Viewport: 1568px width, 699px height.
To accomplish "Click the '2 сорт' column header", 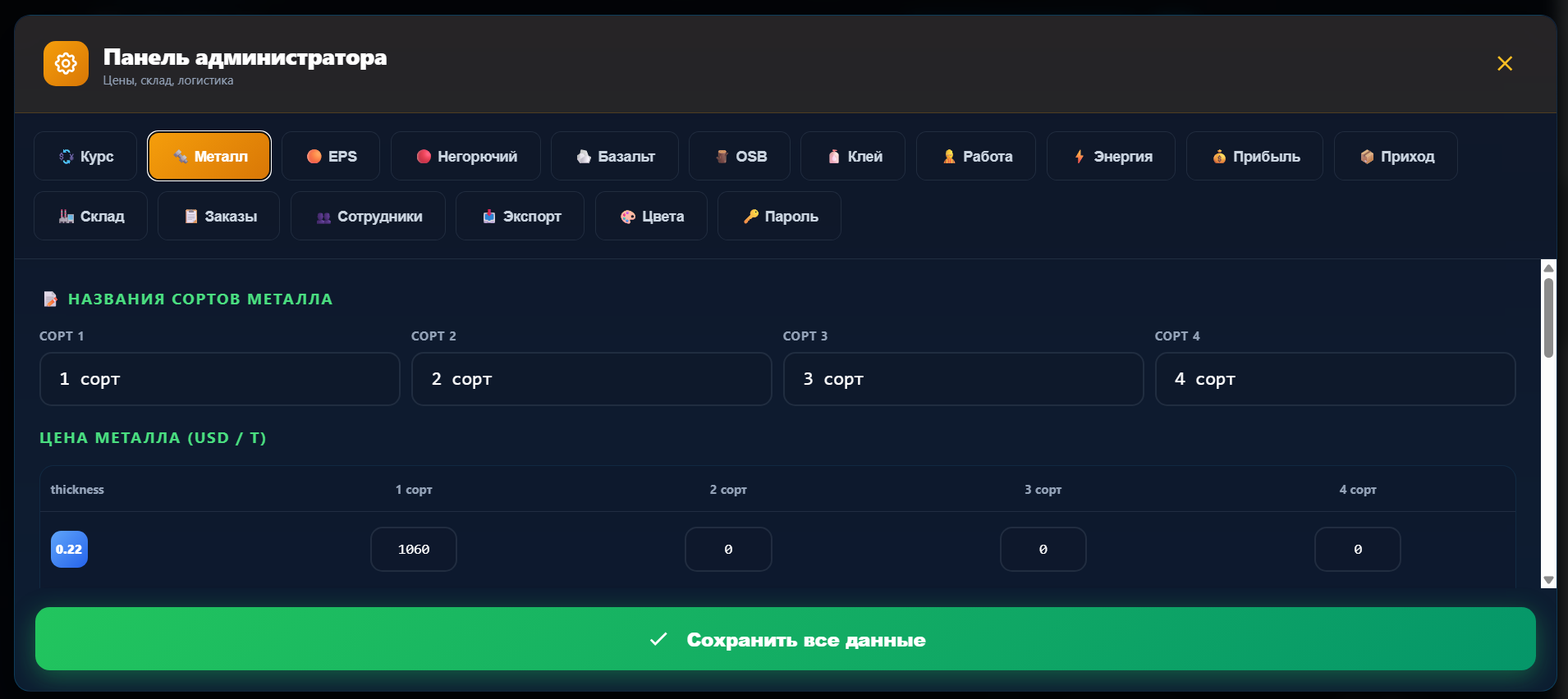I will pyautogui.click(x=728, y=490).
